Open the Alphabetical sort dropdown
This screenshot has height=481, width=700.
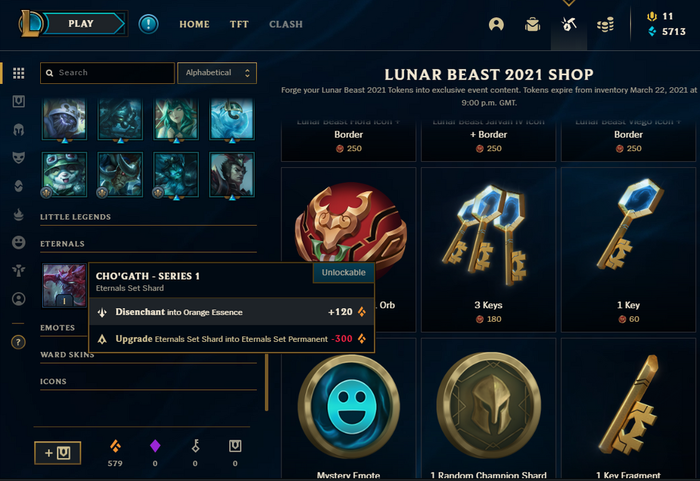(217, 73)
